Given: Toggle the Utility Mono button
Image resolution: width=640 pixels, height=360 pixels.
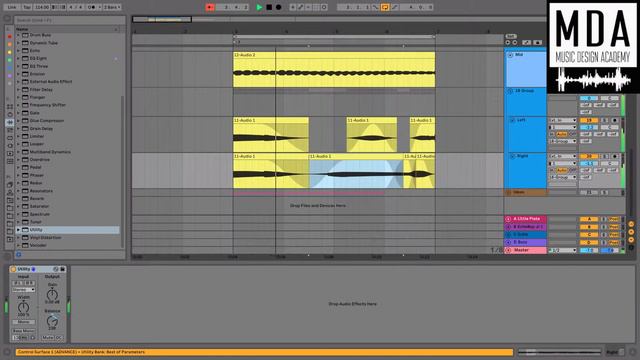Looking at the screenshot, I should (x=23, y=322).
